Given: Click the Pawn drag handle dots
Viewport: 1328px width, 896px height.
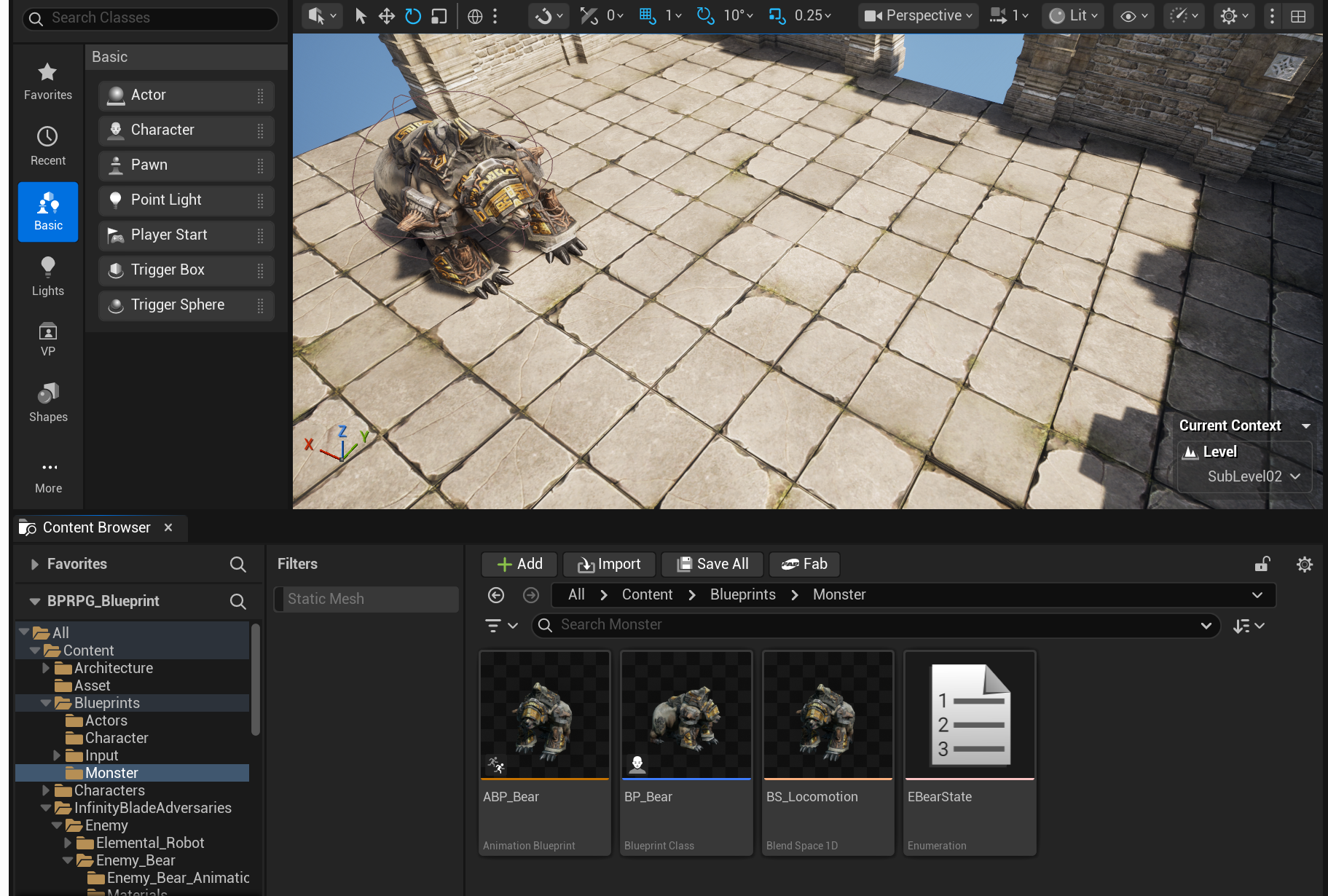Looking at the screenshot, I should [261, 165].
